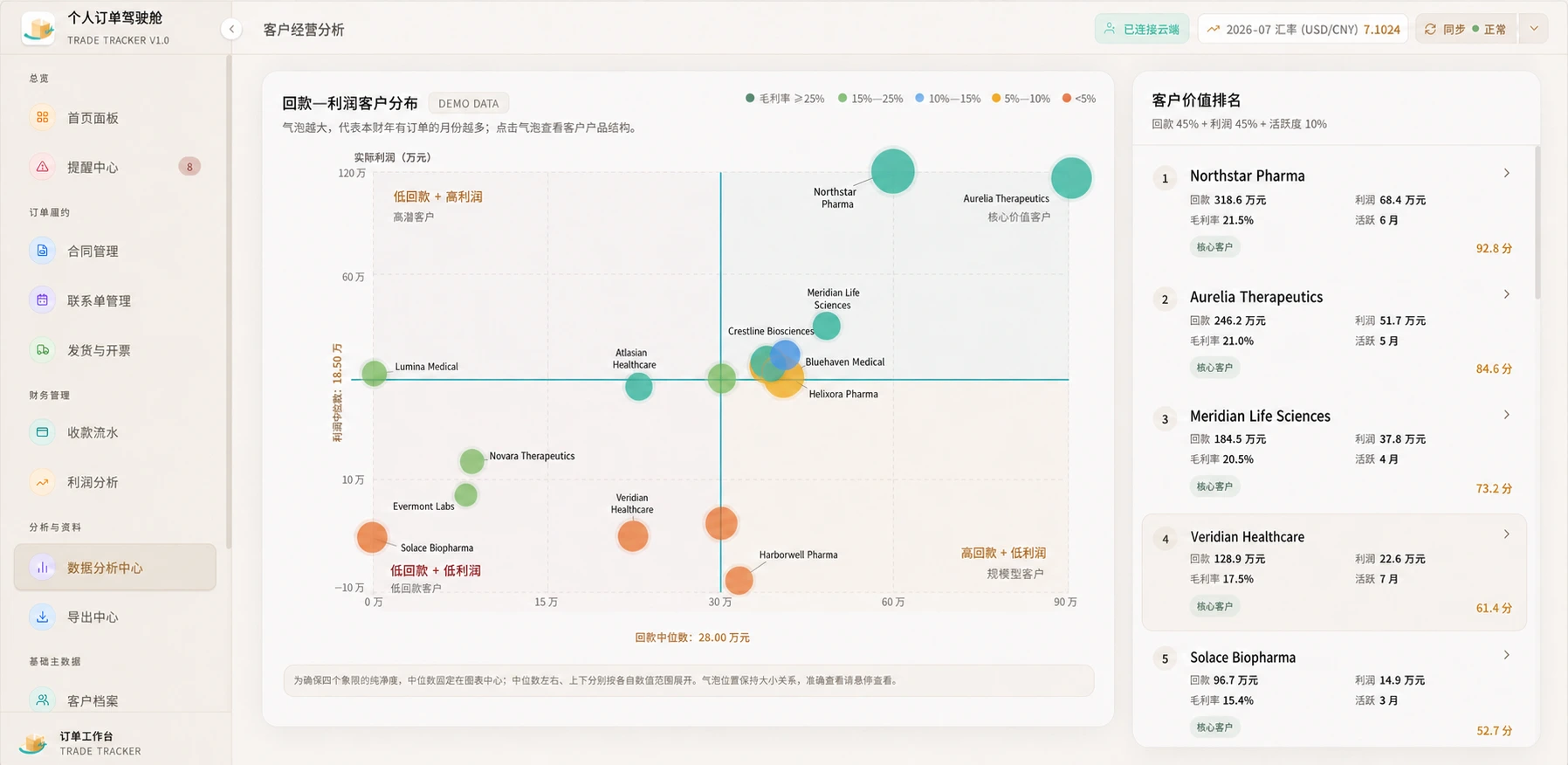The height and width of the screenshot is (765, 1568).
Task: Click the Northstar Pharma bubble in chart
Action: (892, 171)
